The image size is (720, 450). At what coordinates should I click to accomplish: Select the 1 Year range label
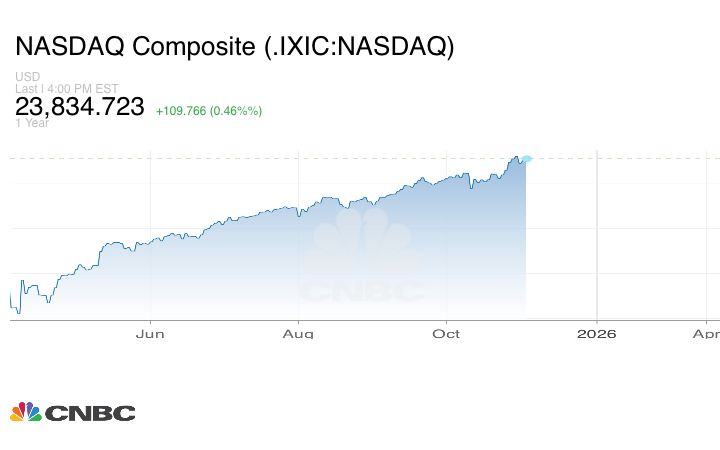coord(30,123)
